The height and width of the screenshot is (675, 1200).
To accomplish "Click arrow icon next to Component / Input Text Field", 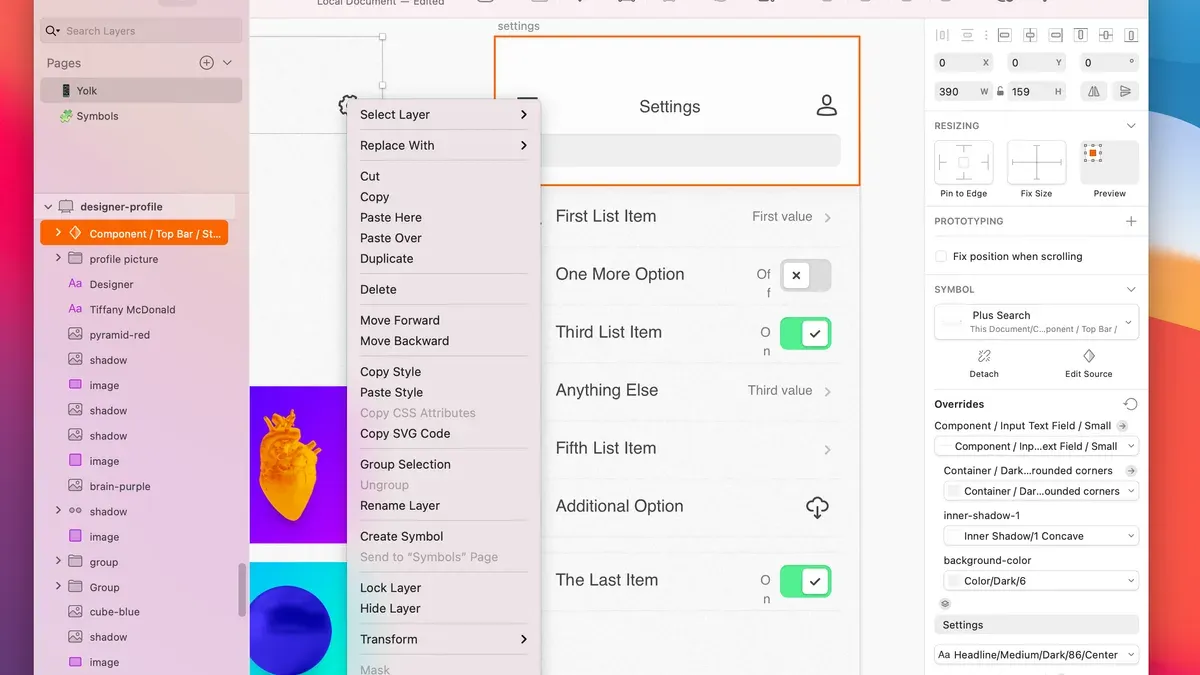I will coord(1122,426).
